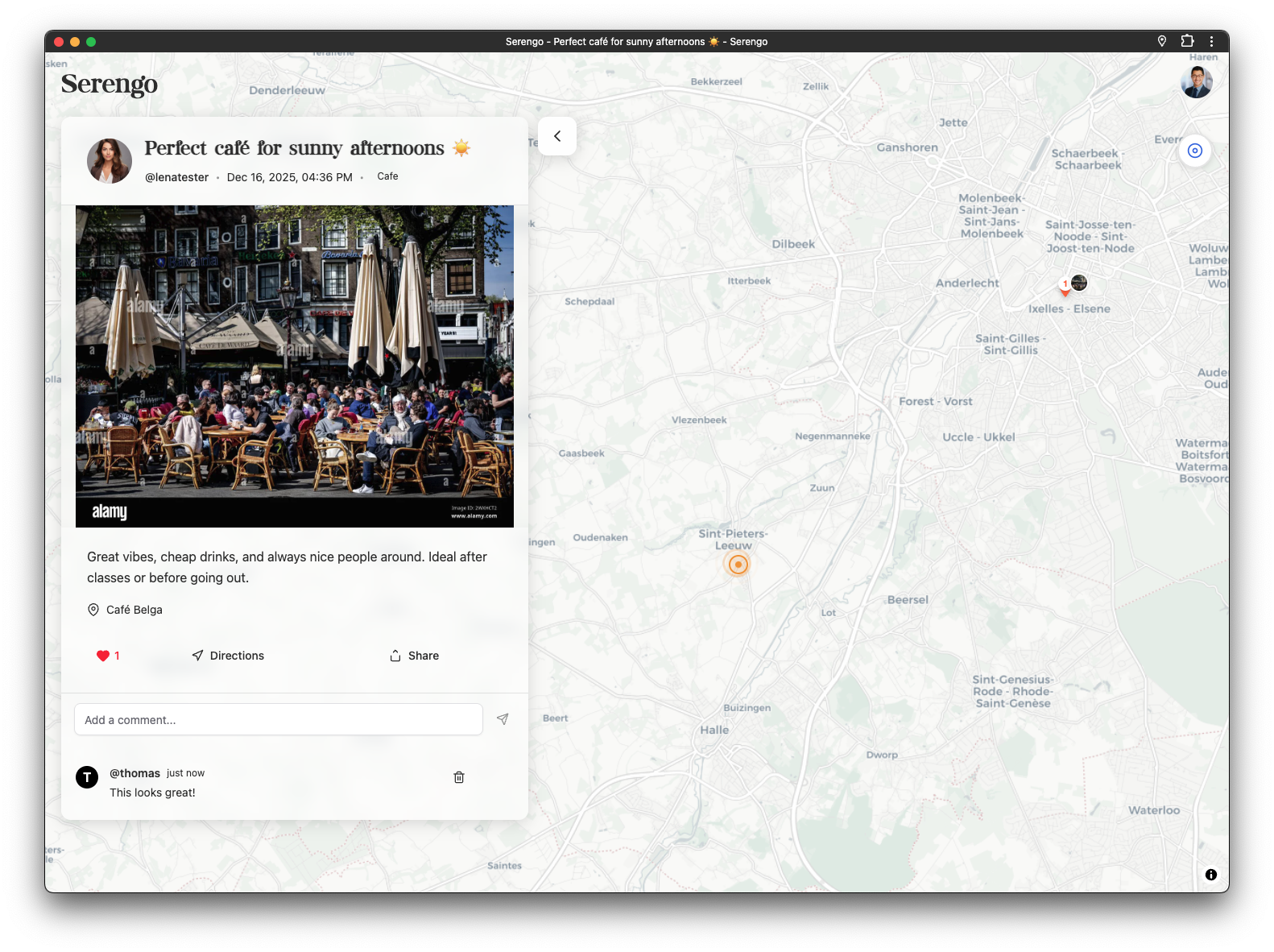
Task: Click the browser location pin icon
Action: (1162, 41)
